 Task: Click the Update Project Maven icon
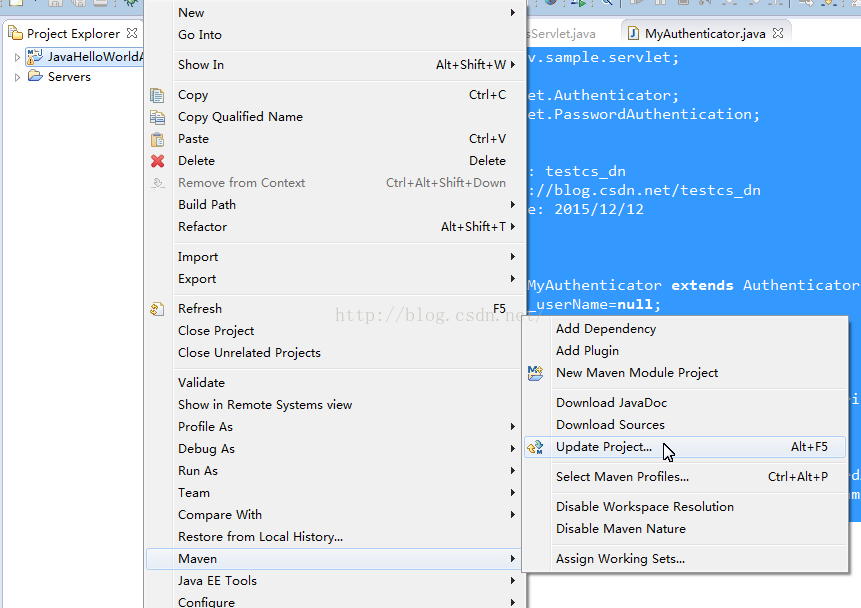(x=535, y=447)
